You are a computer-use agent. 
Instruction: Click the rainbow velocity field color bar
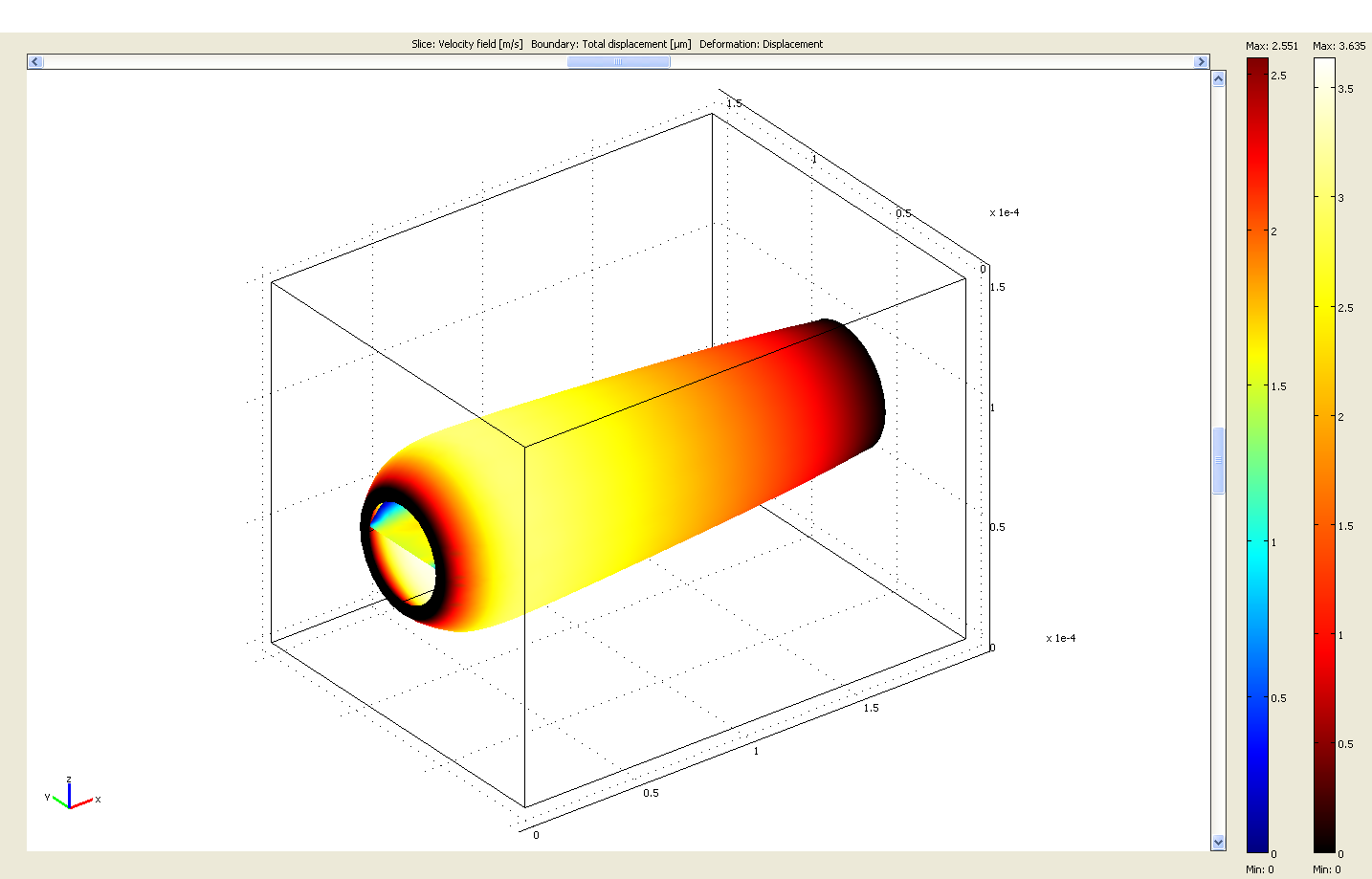(1256, 454)
